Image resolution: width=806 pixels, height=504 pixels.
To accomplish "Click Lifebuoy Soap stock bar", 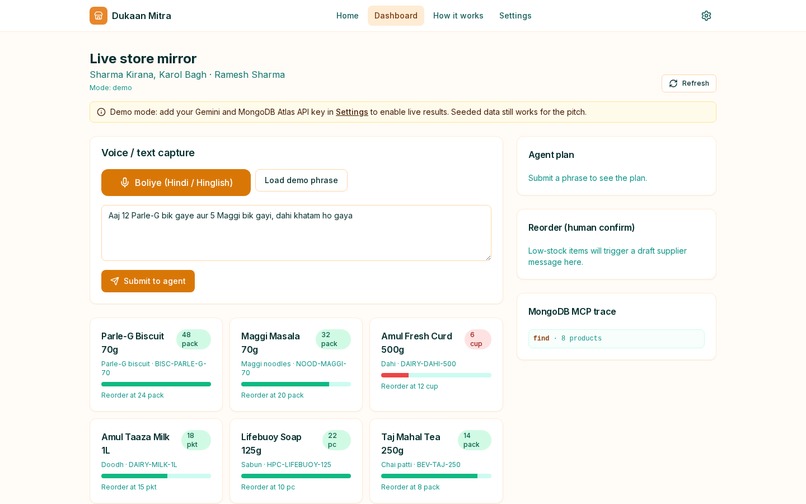I will [296, 476].
